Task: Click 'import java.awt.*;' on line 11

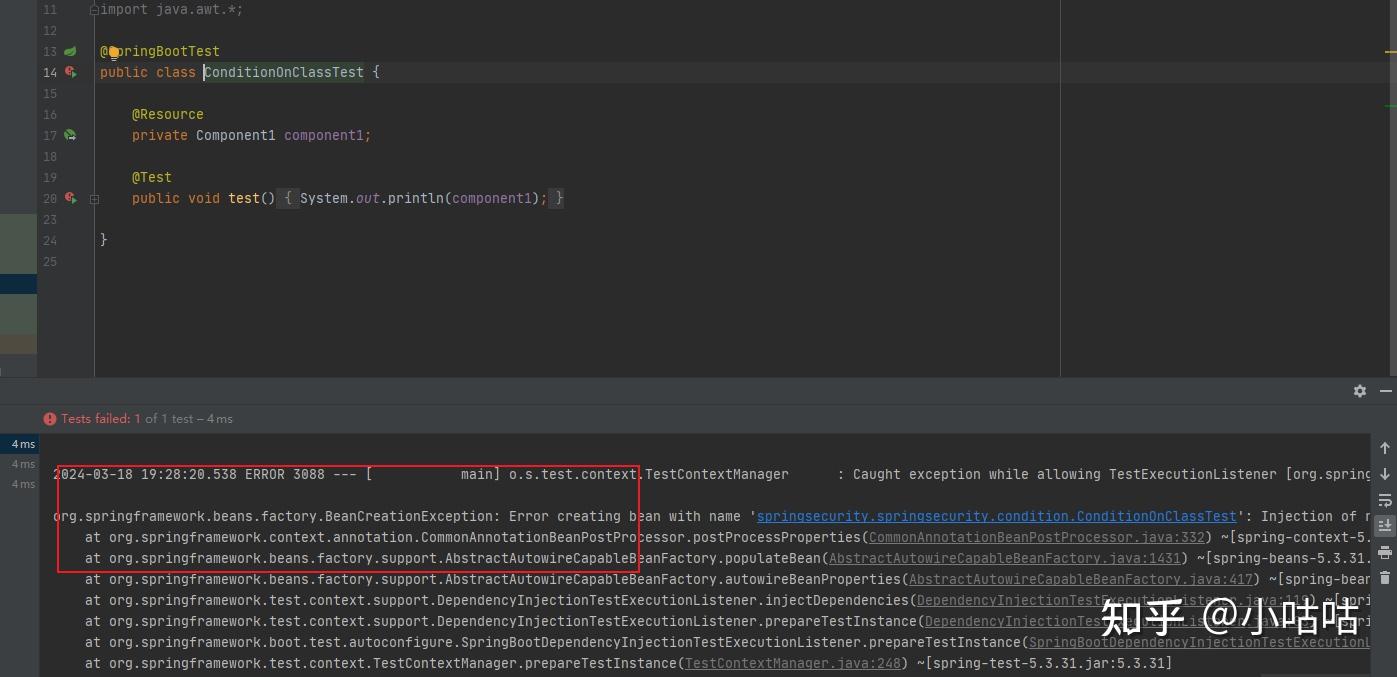Action: (x=172, y=10)
